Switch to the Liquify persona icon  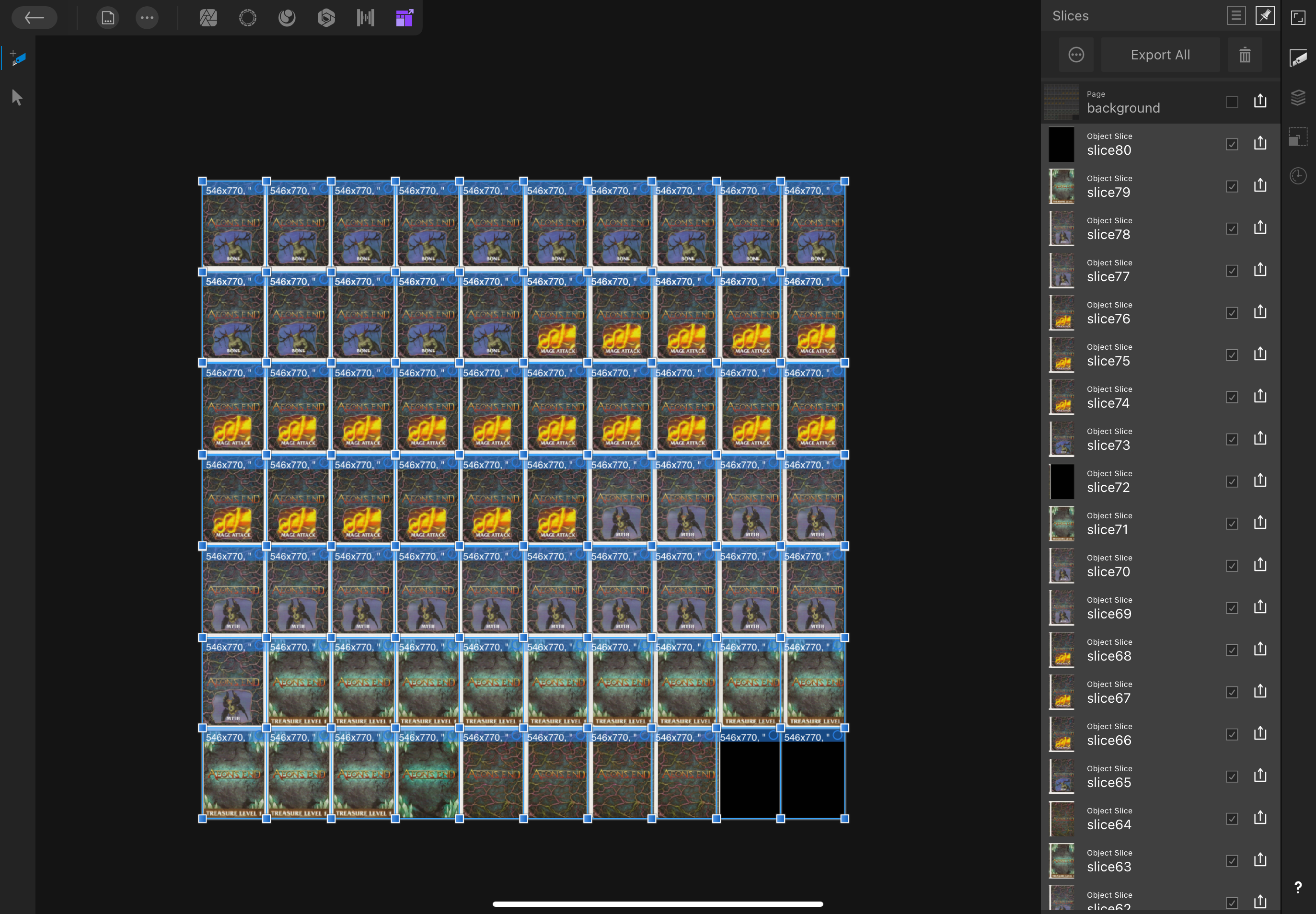287,18
